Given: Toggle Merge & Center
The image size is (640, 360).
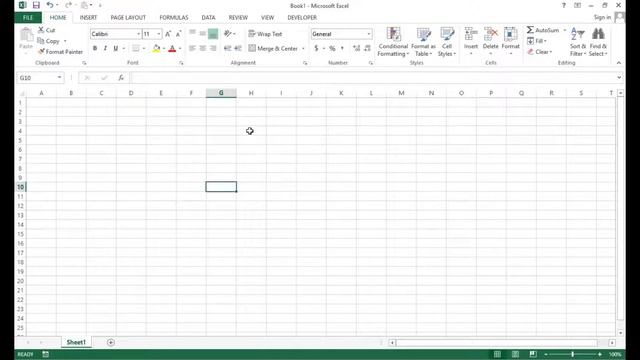Looking at the screenshot, I should tap(273, 49).
